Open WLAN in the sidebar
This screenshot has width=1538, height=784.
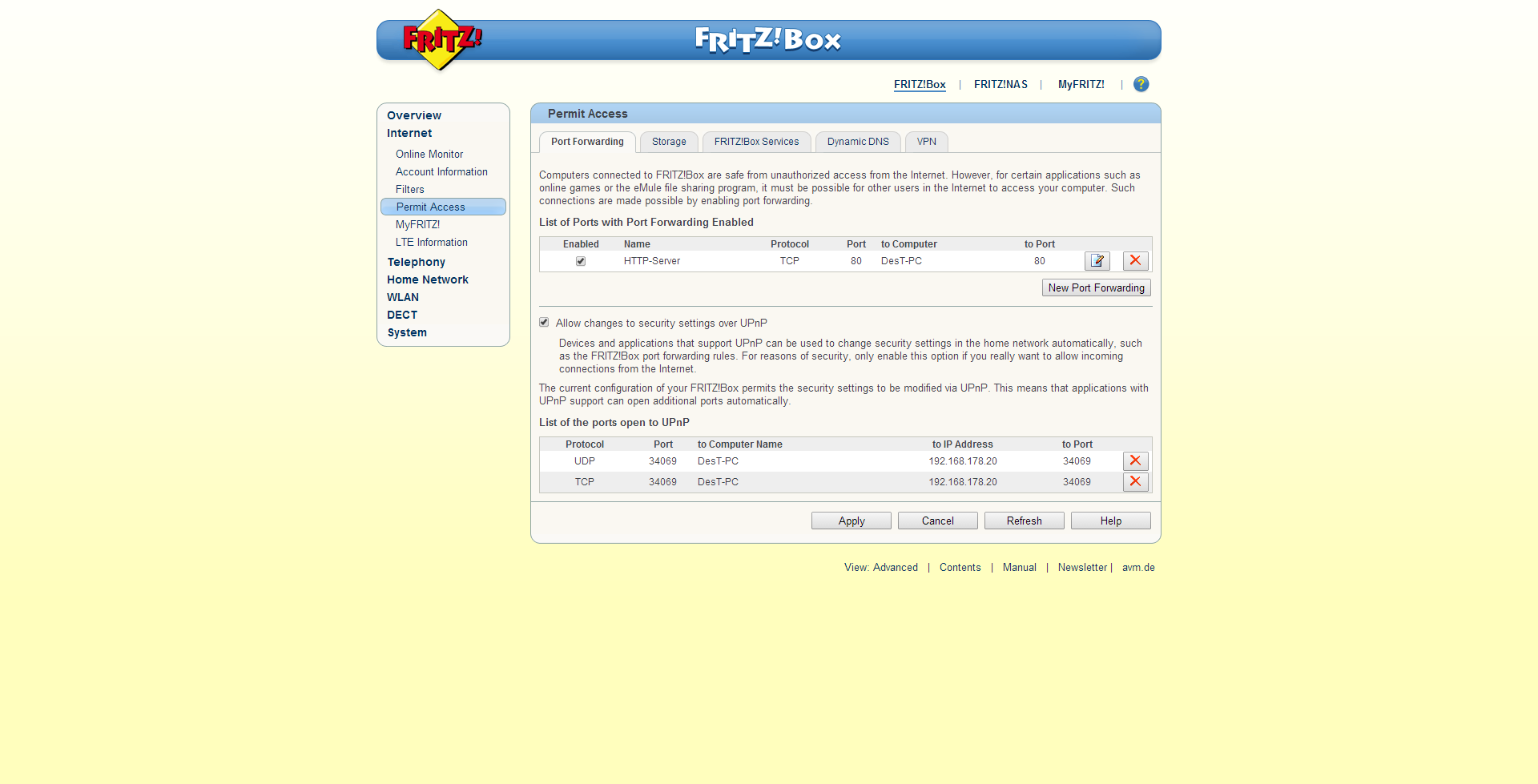coord(403,297)
